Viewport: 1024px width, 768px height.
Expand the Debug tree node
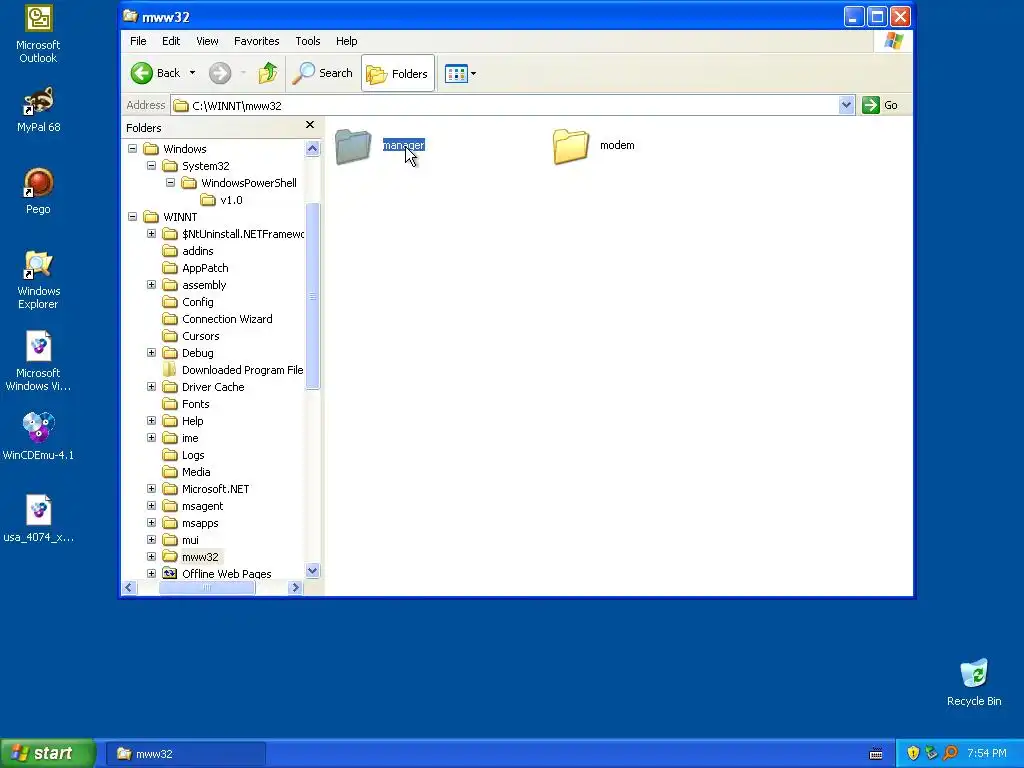click(x=152, y=353)
